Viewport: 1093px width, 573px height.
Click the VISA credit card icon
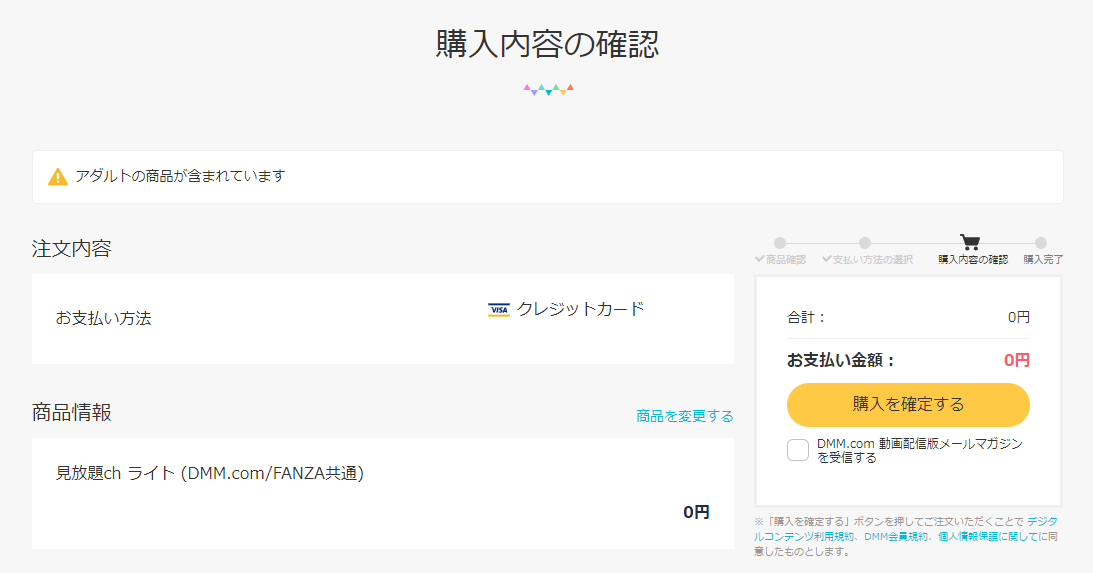pos(498,310)
